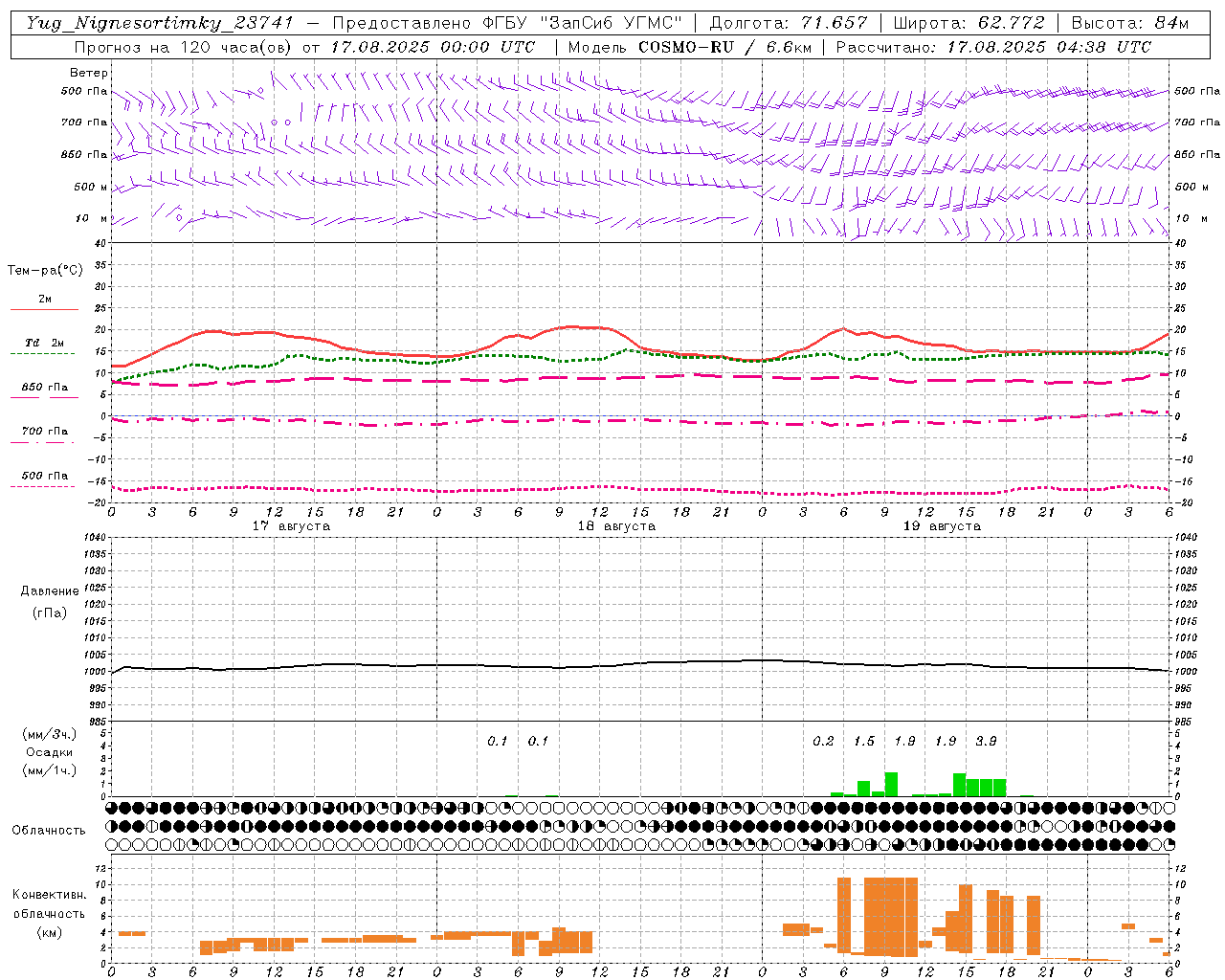
Task: Click the elevation text "Высота: 84м"
Action: pyautogui.click(x=1129, y=23)
